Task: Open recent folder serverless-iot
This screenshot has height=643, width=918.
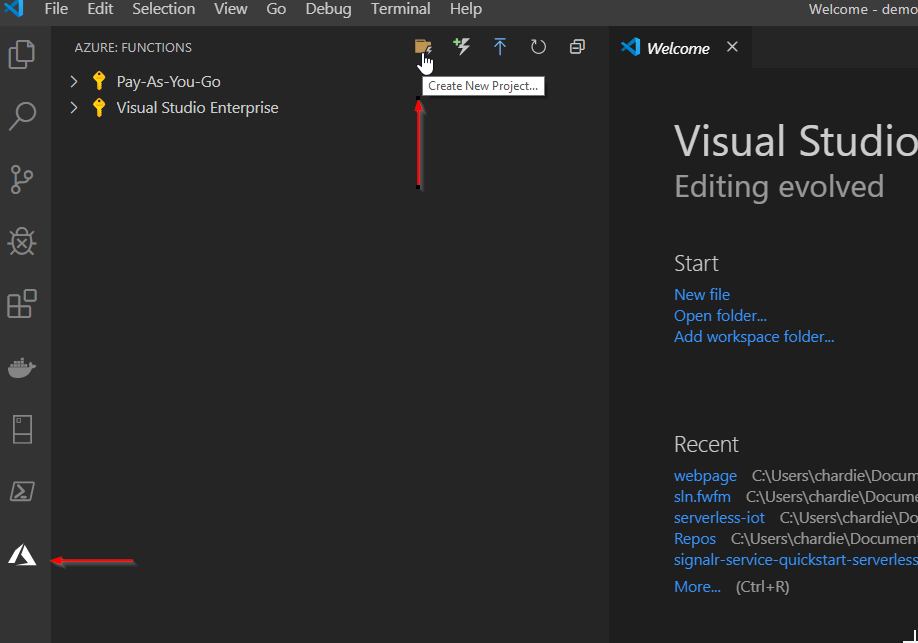Action: [719, 518]
